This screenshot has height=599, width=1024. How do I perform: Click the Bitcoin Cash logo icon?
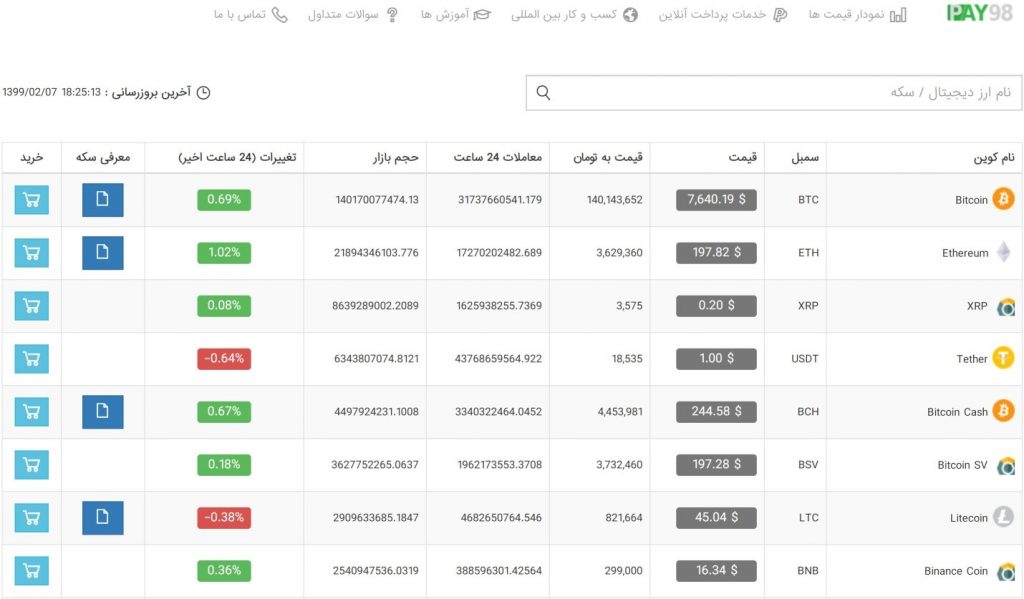click(1003, 411)
